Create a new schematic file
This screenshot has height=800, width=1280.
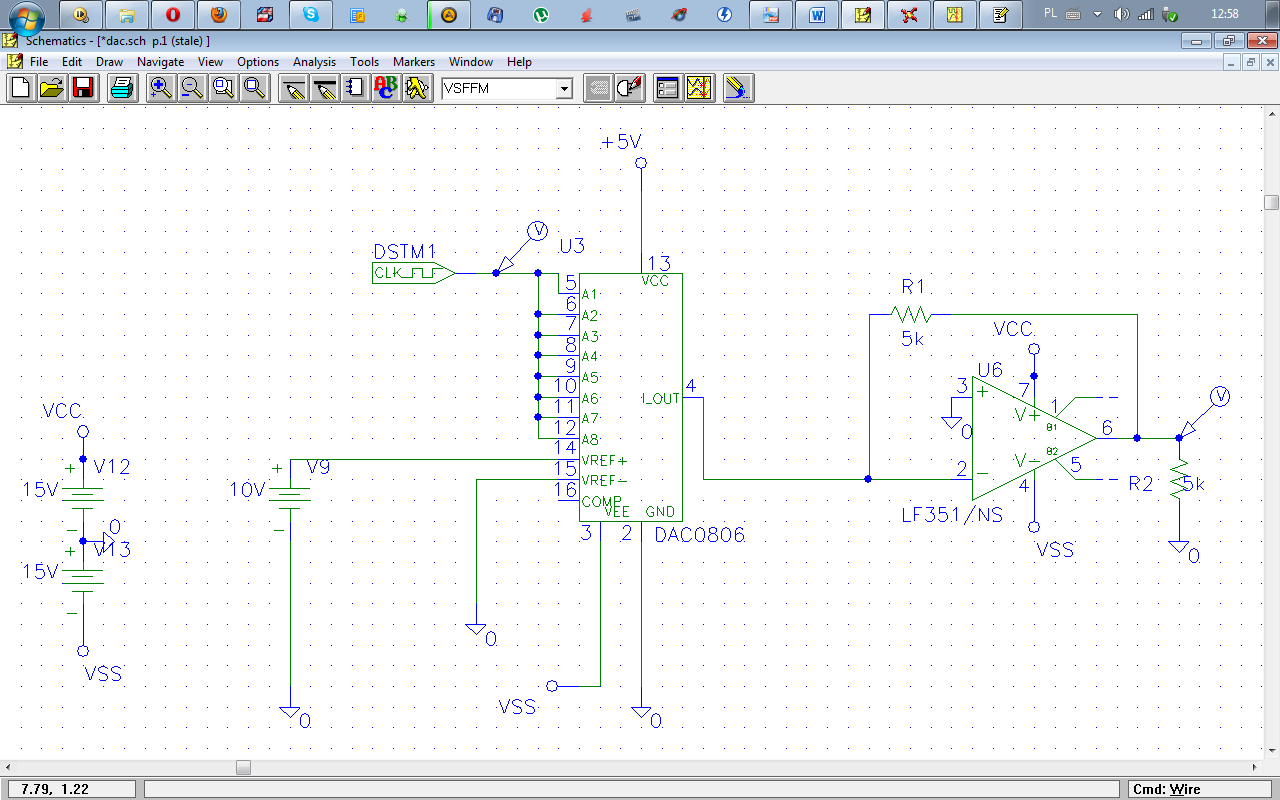[x=20, y=88]
